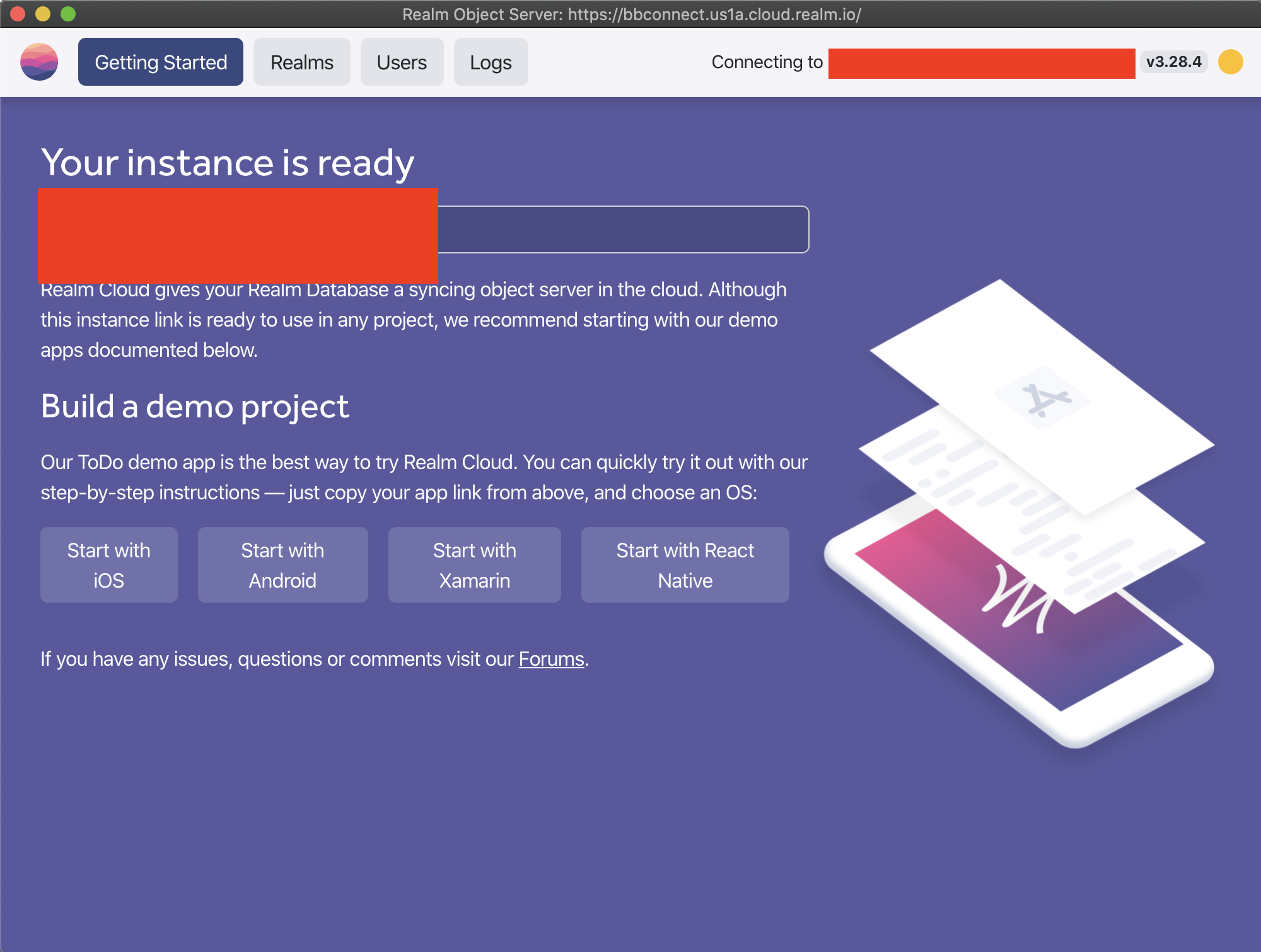Switch to the Realms tab

pos(302,62)
